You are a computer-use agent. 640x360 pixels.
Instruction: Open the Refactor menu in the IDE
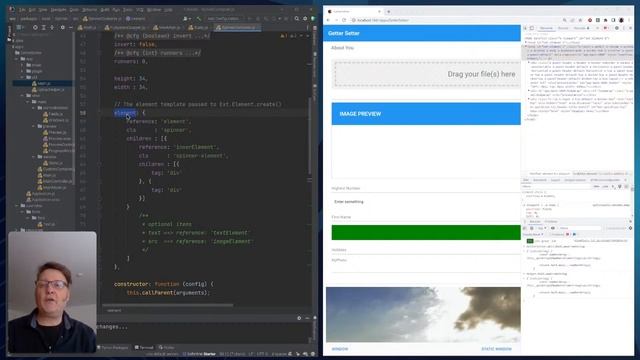coord(90,9)
